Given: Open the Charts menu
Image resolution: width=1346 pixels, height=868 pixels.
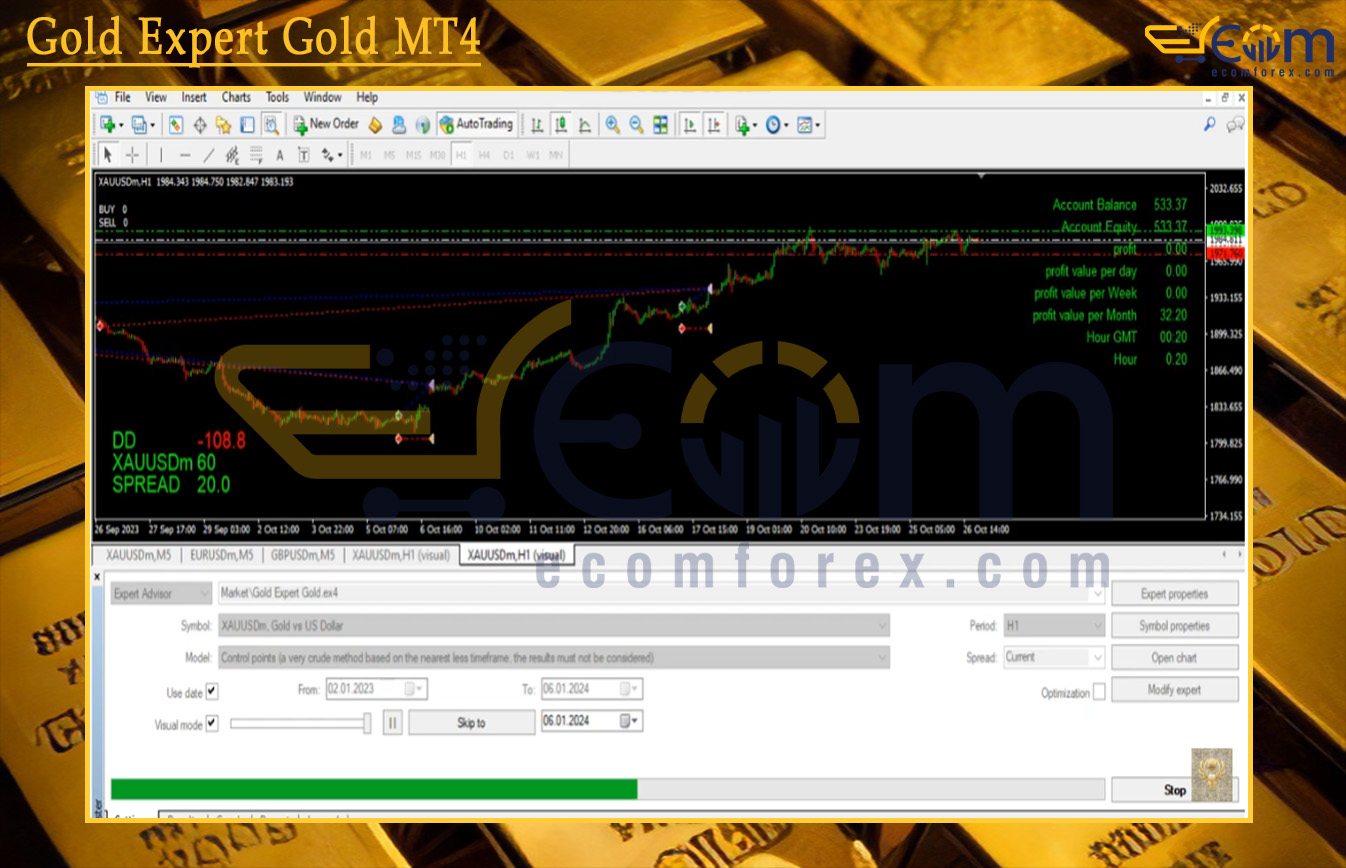Looking at the screenshot, I should pos(236,97).
